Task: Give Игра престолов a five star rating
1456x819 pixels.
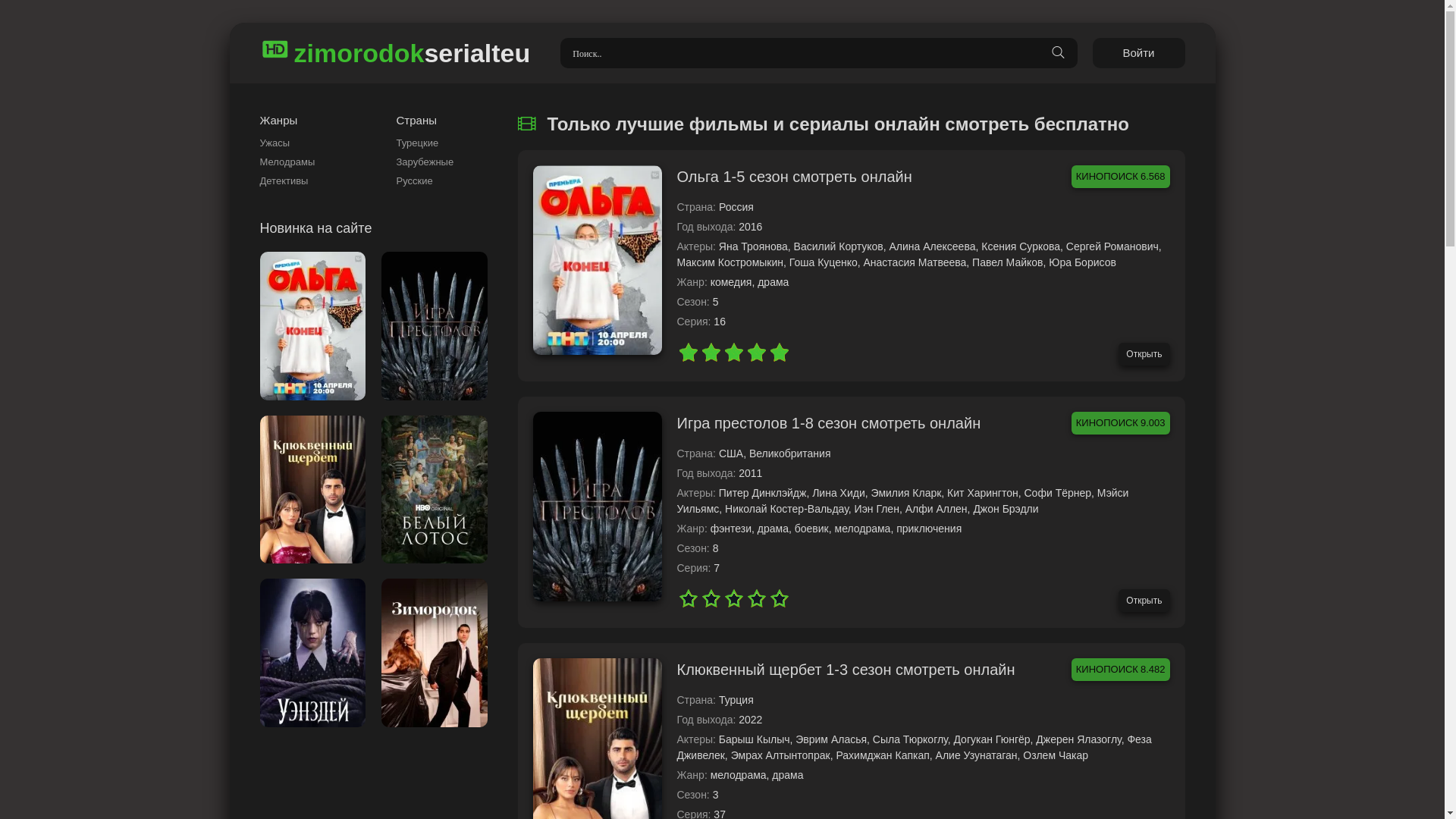Action: pyautogui.click(x=779, y=599)
